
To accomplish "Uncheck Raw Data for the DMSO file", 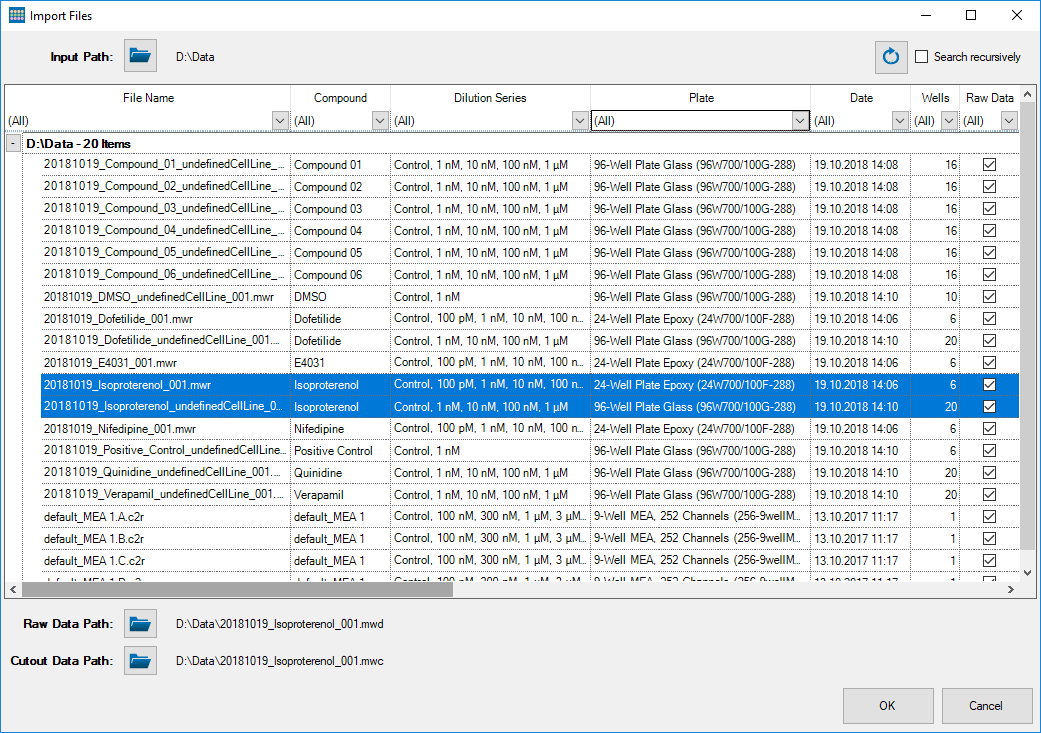I will (x=989, y=296).
